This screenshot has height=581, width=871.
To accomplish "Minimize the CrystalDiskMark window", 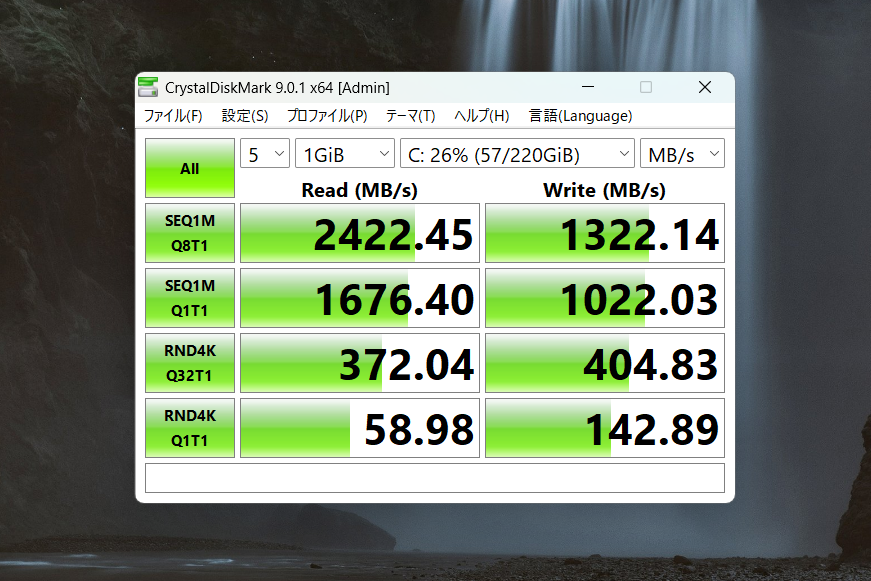I will click(x=588, y=87).
